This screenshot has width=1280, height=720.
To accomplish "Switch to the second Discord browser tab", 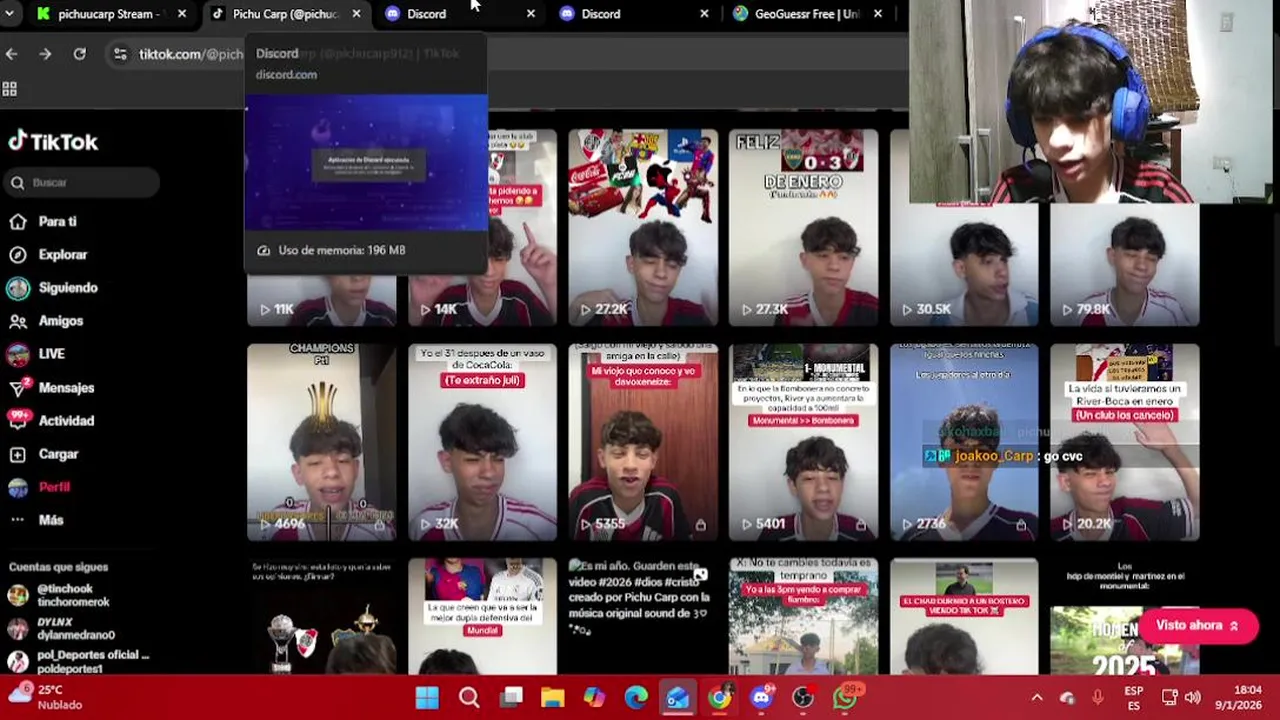I will pos(601,14).
